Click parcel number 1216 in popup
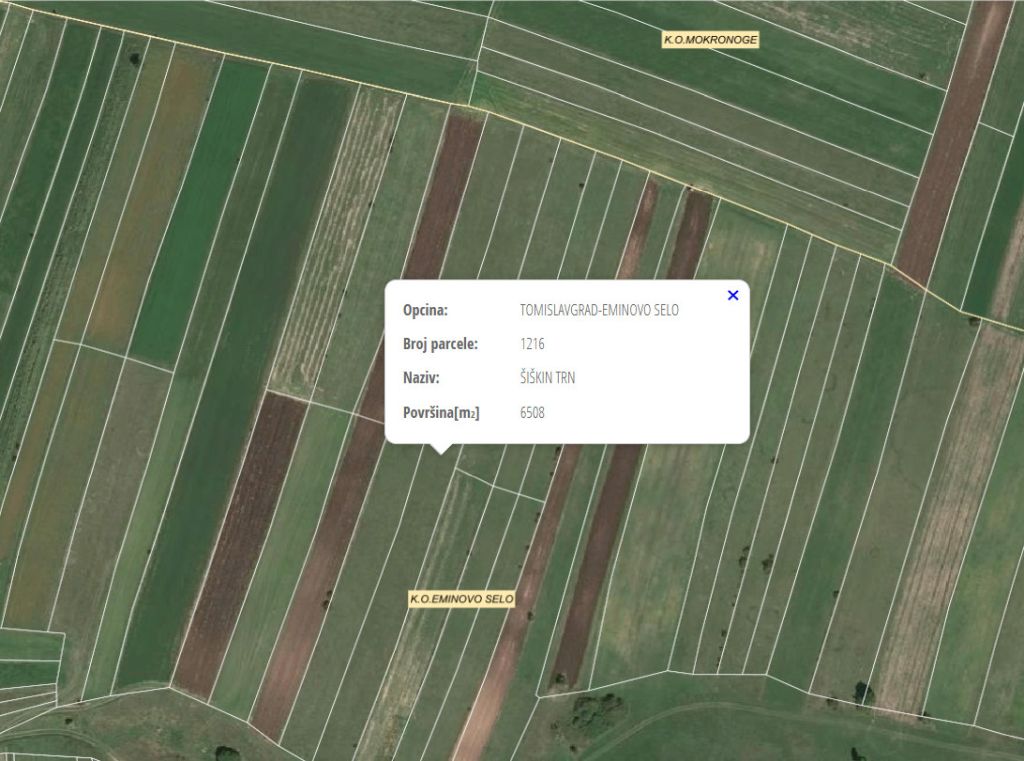 click(x=532, y=344)
